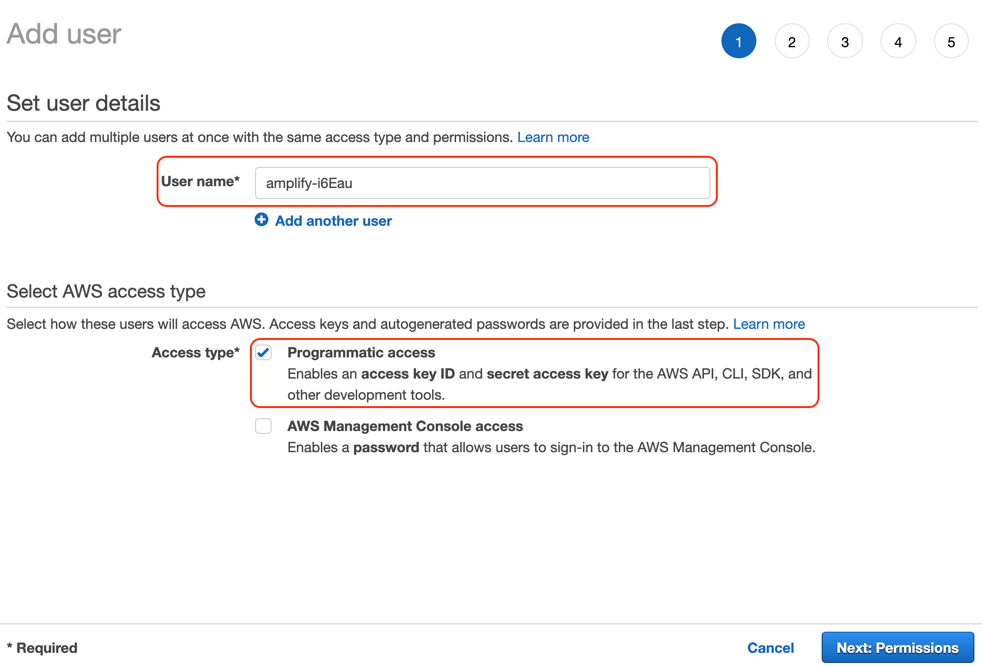The image size is (982, 666).
Task: Select the Programmatic access label text
Action: tap(361, 353)
